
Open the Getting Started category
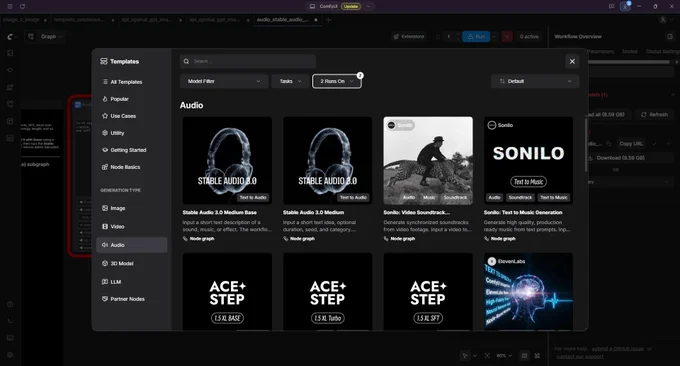coord(131,150)
